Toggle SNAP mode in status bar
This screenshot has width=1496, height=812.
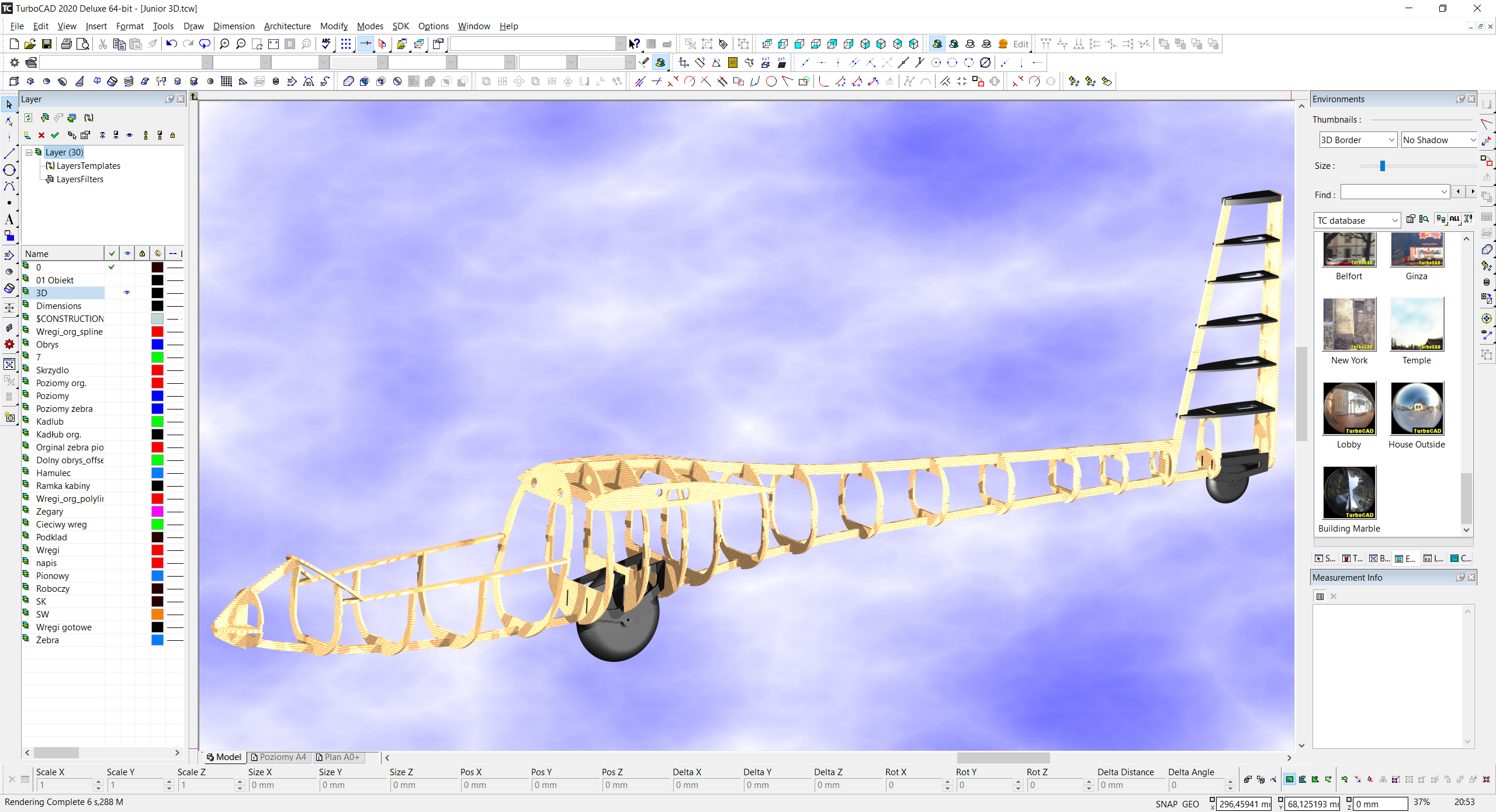[1166, 804]
